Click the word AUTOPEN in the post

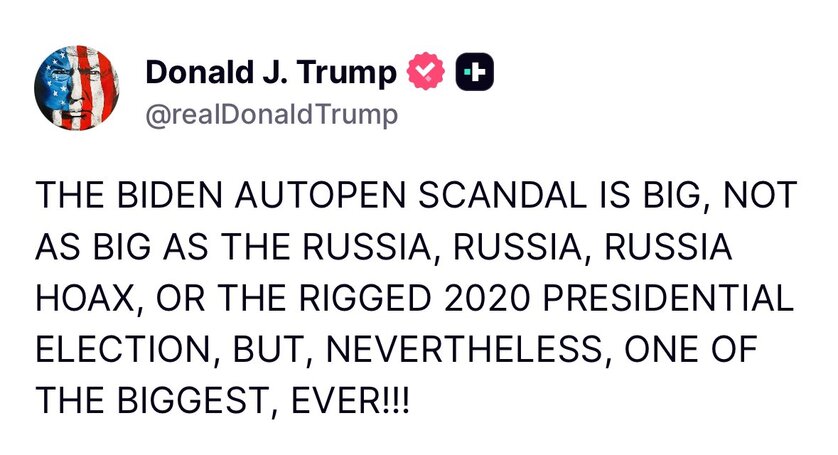pos(320,195)
